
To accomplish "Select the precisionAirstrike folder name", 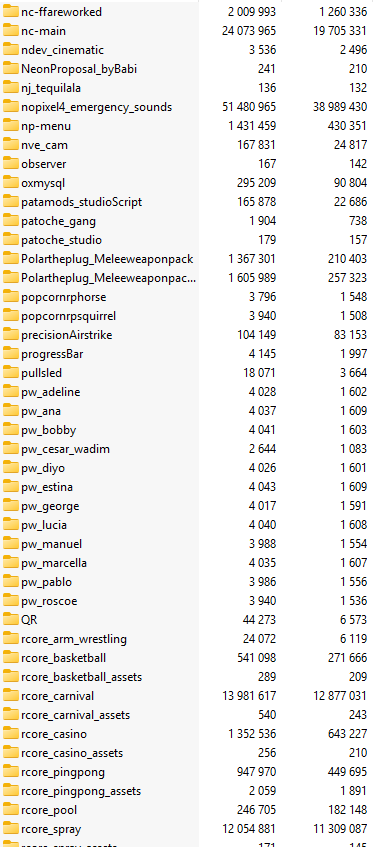I will click(66, 335).
